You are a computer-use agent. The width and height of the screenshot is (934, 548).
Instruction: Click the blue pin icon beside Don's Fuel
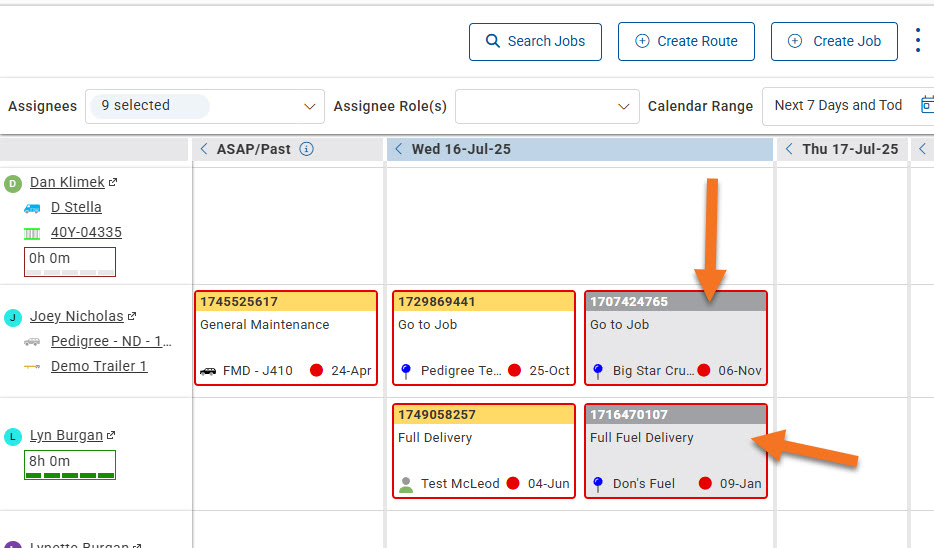tap(598, 484)
